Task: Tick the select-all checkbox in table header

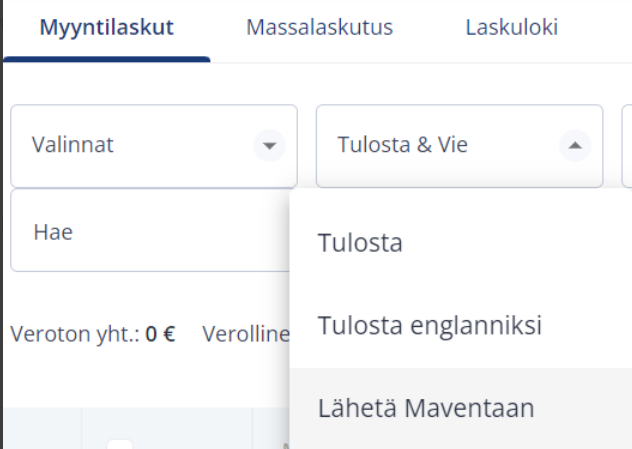Action: click(x=120, y=445)
